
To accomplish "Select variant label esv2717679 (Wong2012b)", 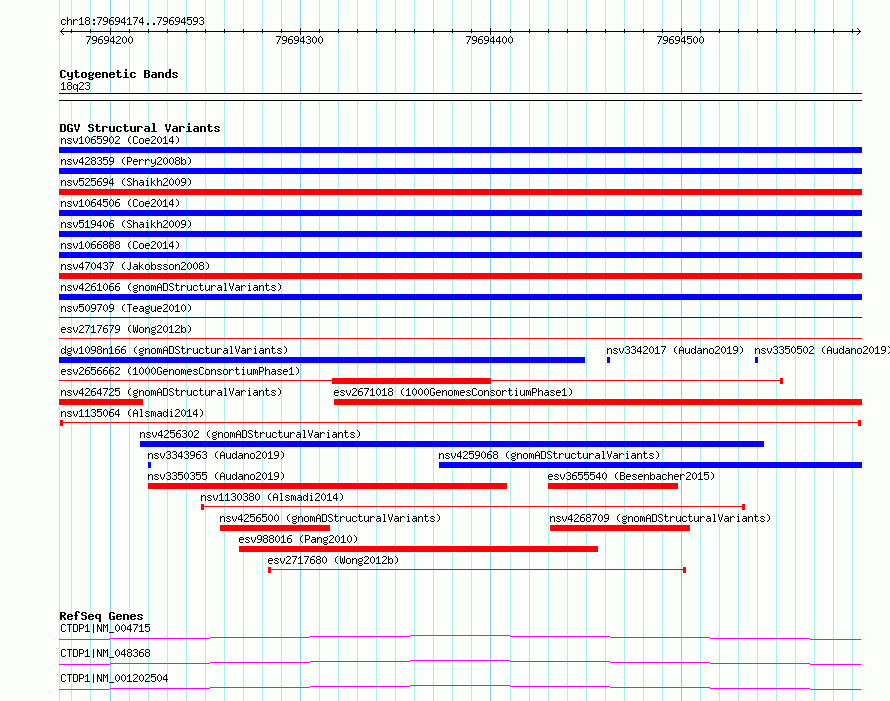I will (x=126, y=329).
